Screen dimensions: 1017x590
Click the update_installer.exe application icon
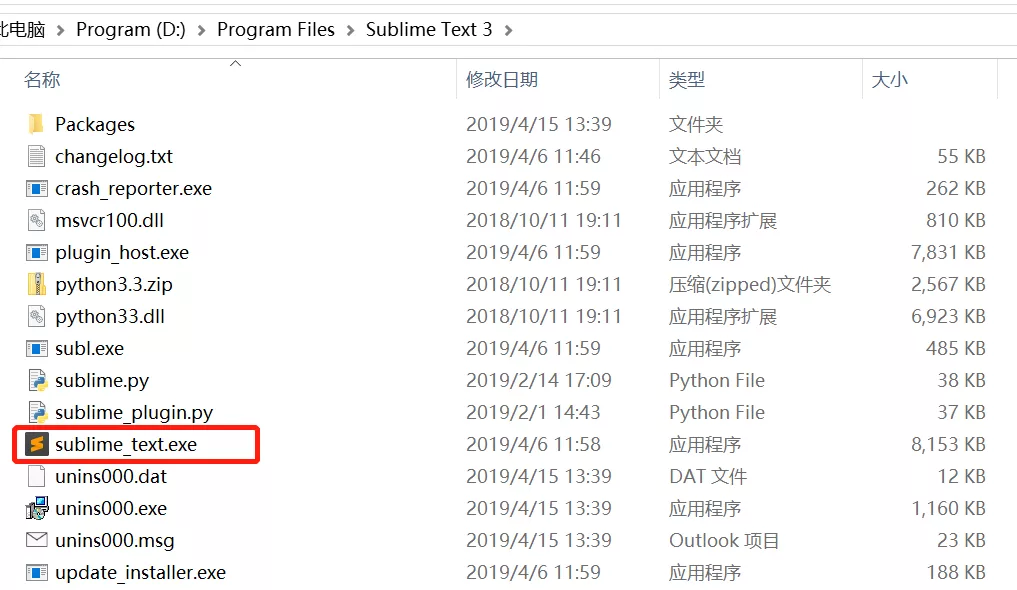coord(36,572)
